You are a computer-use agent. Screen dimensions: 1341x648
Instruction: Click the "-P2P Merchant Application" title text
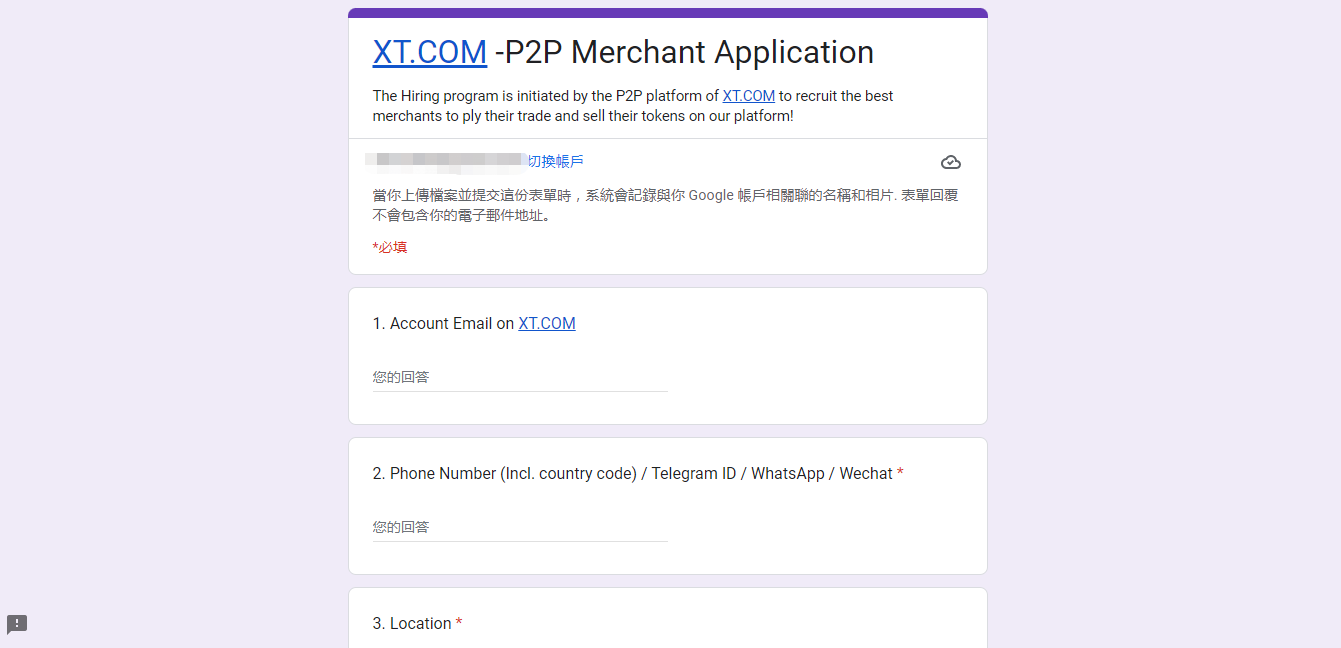click(x=684, y=52)
